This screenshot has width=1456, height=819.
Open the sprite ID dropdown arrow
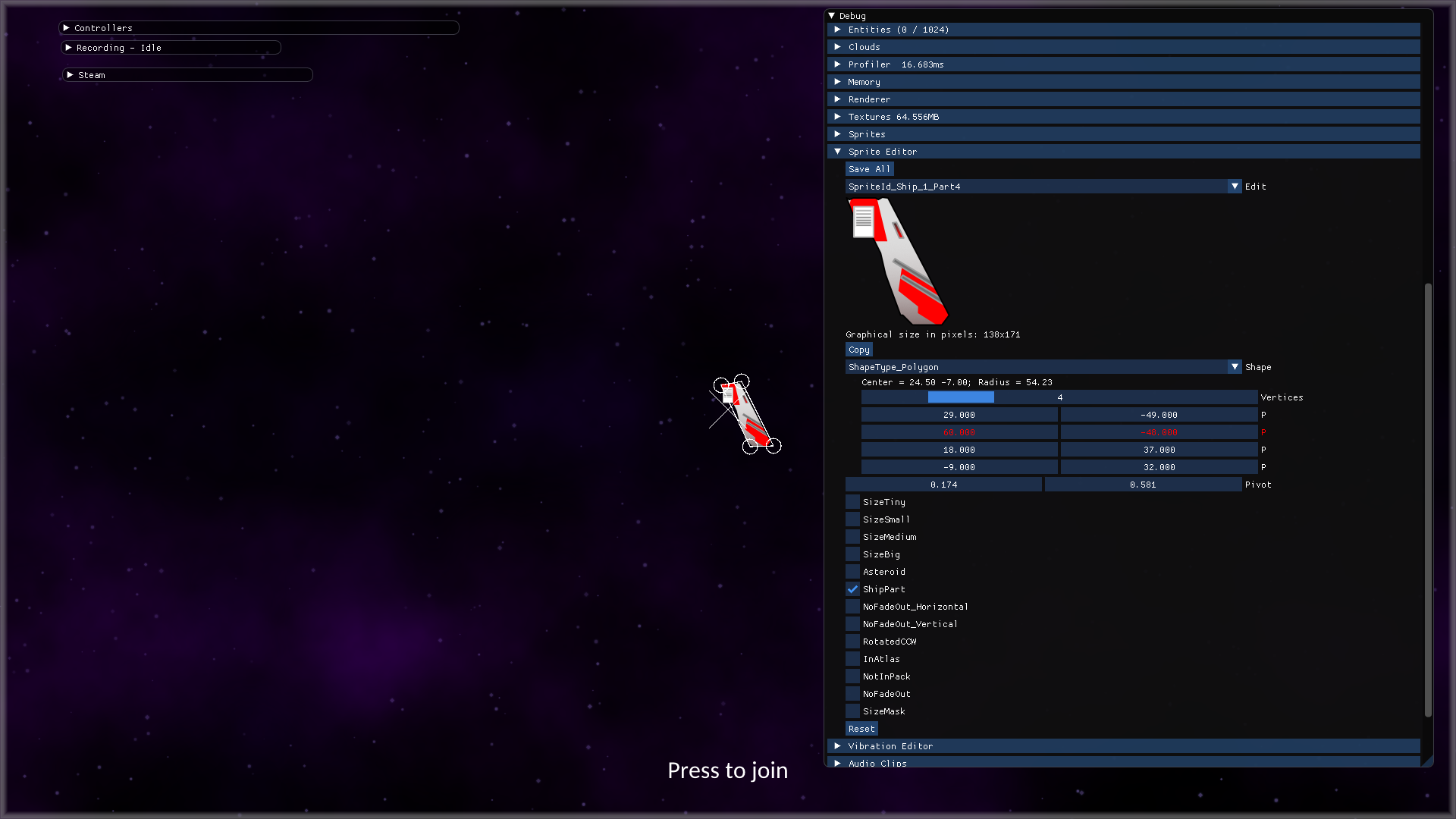click(1235, 187)
